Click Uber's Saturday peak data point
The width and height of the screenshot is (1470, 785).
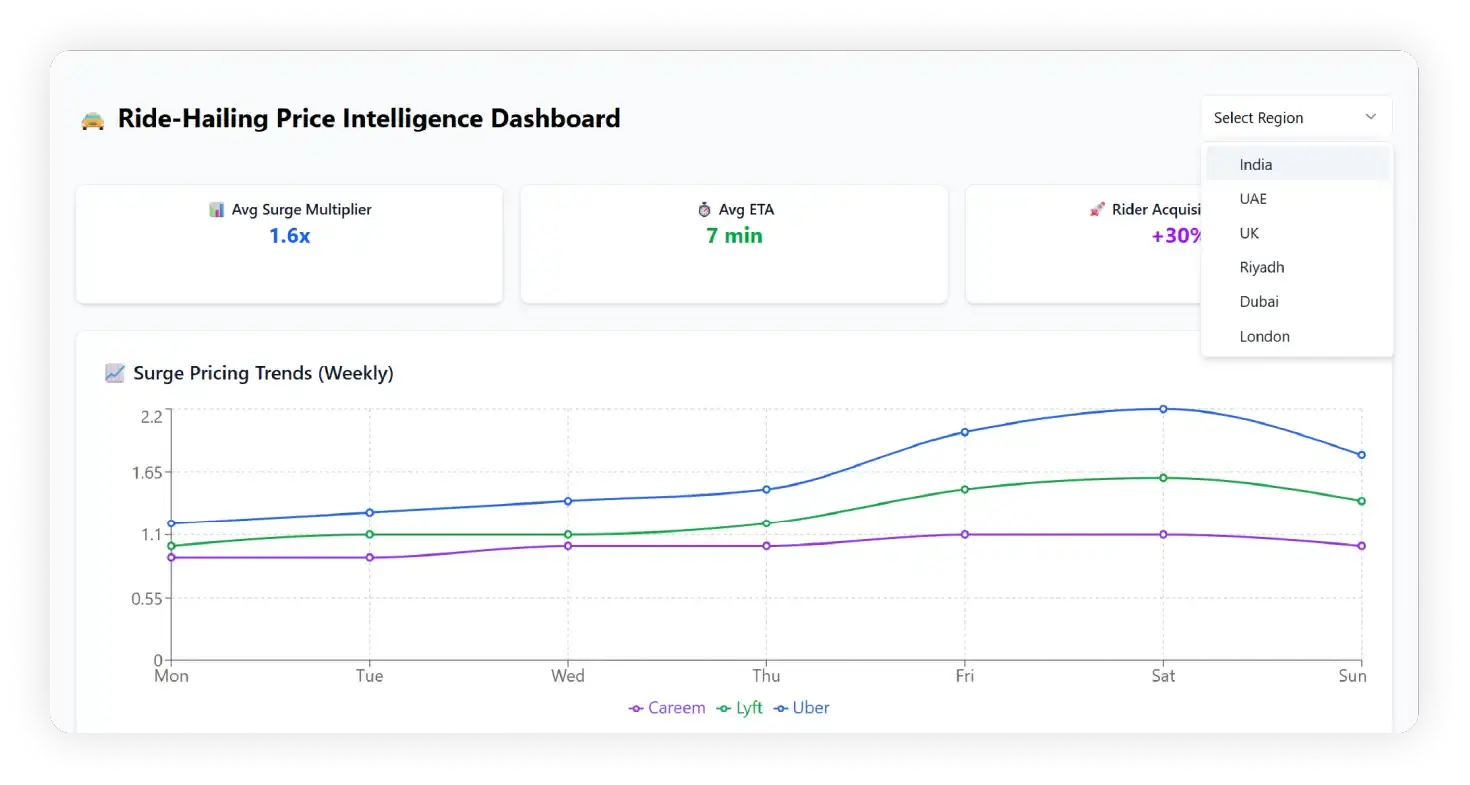[1163, 409]
